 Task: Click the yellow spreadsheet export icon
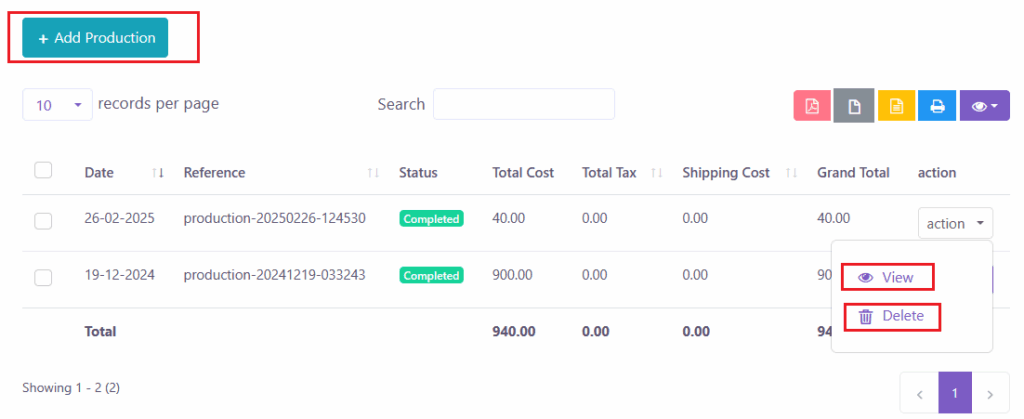(x=896, y=106)
